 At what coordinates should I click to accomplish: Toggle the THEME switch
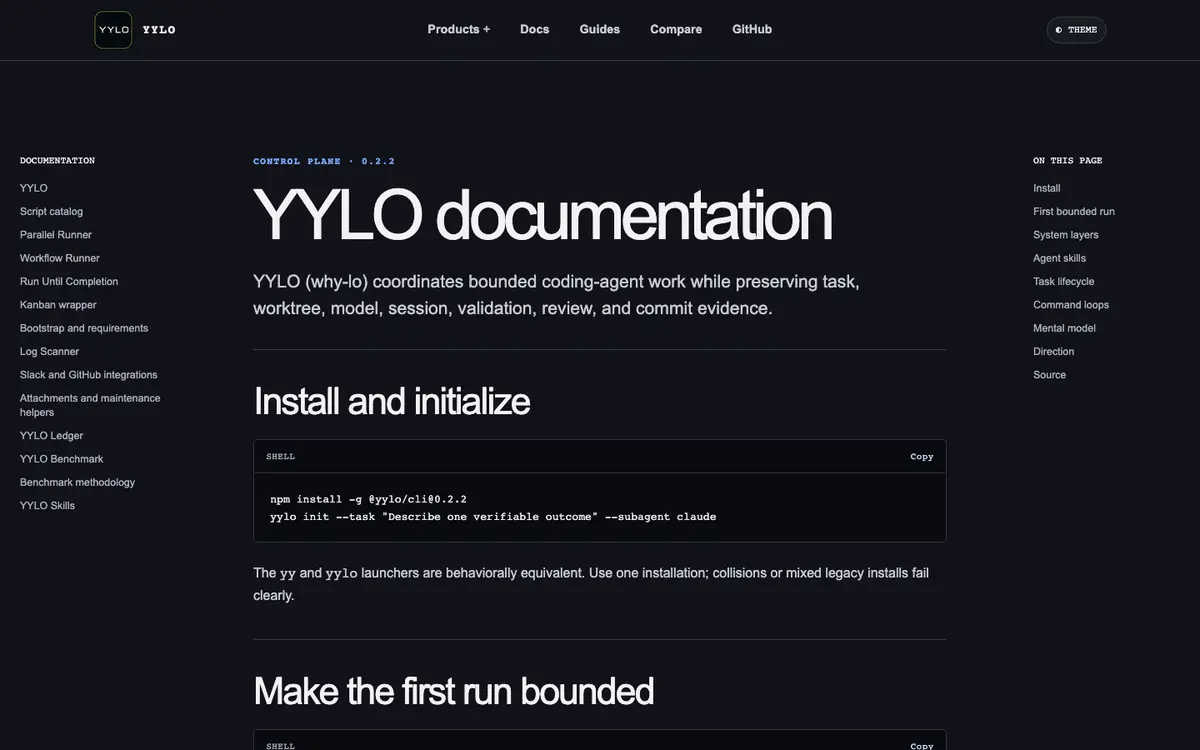1076,30
